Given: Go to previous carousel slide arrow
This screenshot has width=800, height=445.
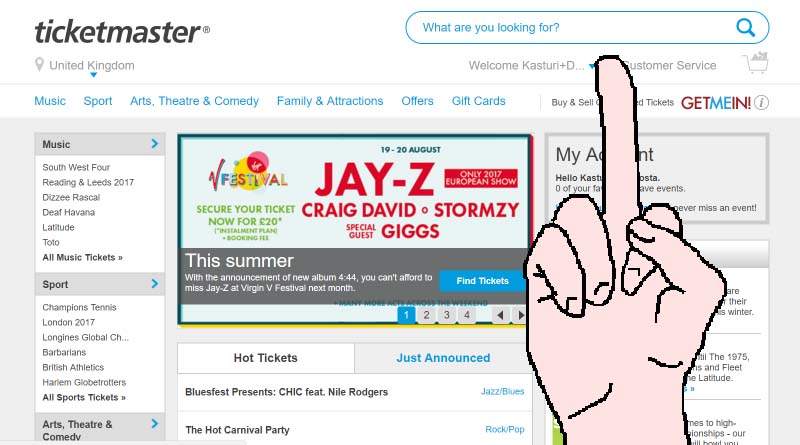Looking at the screenshot, I should pyautogui.click(x=500, y=315).
